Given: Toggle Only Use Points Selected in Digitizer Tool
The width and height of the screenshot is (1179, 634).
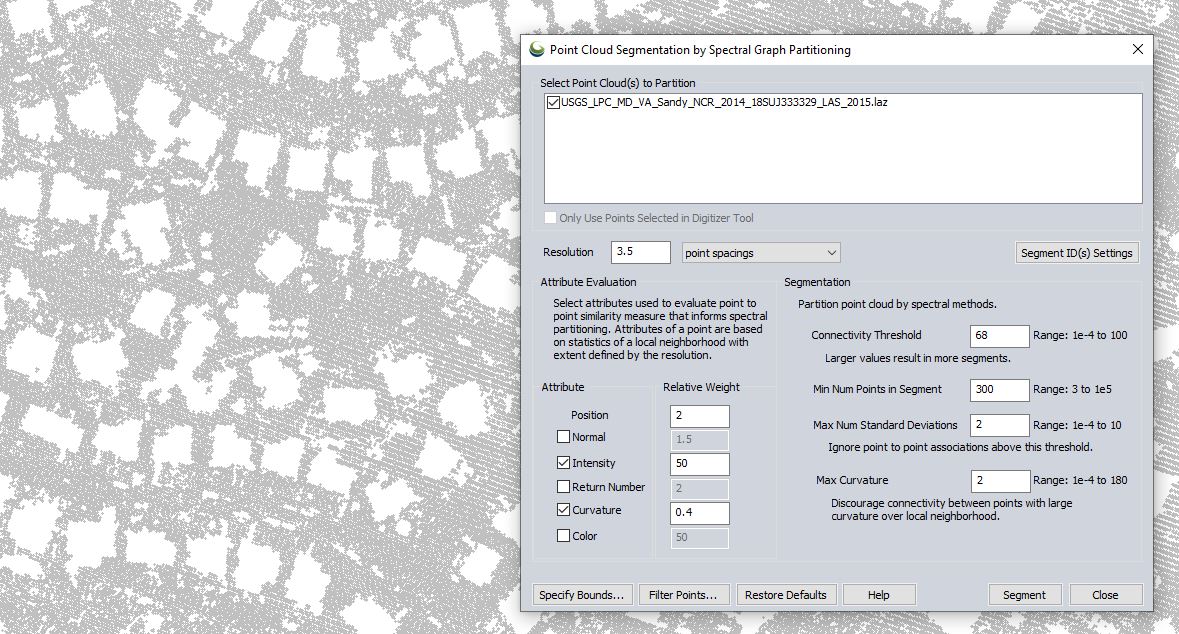Looking at the screenshot, I should pos(550,217).
